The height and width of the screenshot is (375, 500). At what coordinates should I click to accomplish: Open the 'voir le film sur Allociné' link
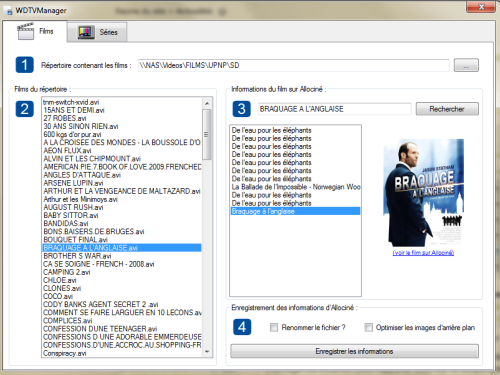point(423,253)
